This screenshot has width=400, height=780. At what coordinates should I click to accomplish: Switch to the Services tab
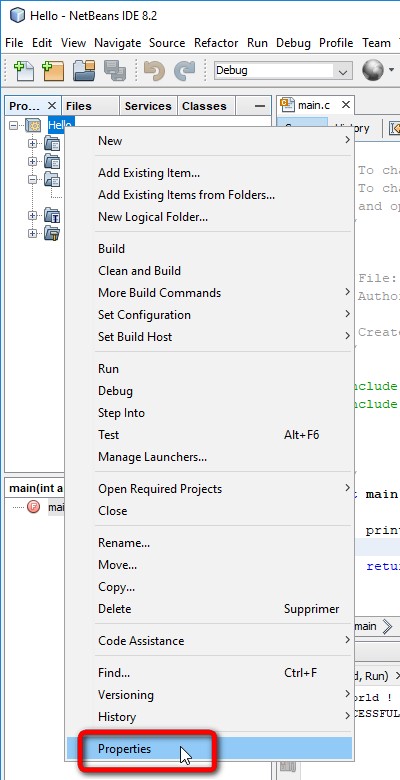point(148,106)
